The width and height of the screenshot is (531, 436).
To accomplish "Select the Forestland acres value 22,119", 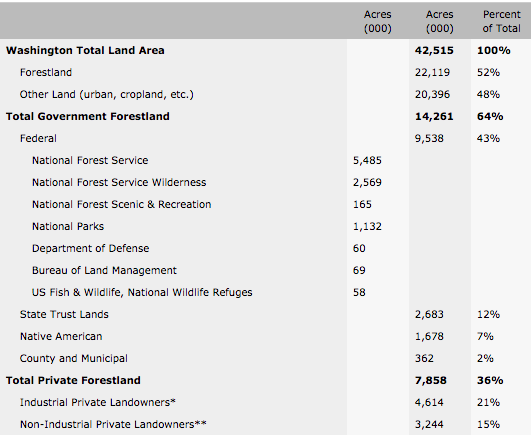I will (x=432, y=72).
